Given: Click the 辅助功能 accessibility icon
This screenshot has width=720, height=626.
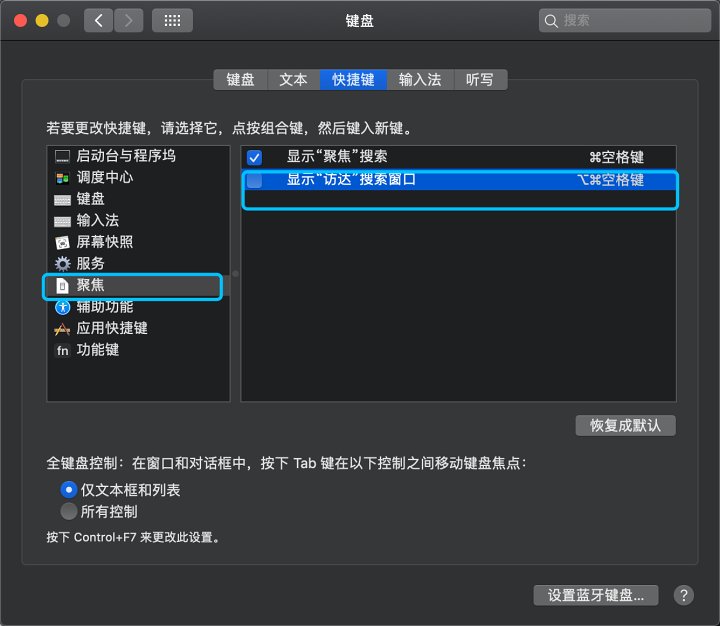Looking at the screenshot, I should pyautogui.click(x=62, y=307).
